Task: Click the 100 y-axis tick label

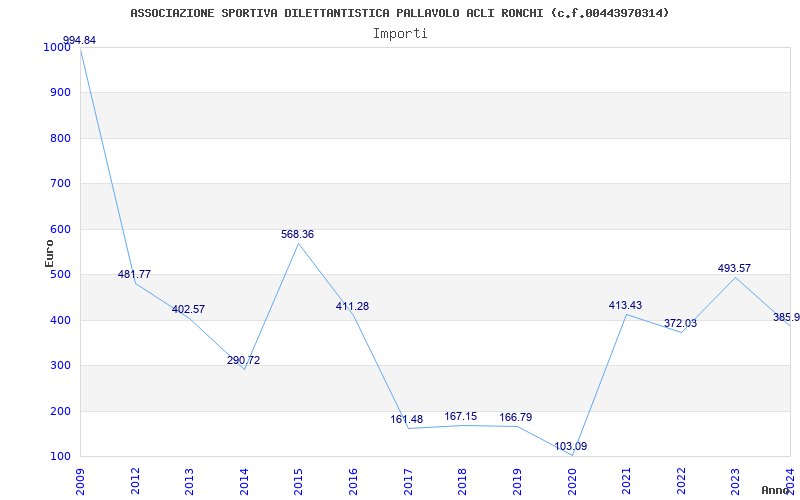Action: tap(60, 457)
